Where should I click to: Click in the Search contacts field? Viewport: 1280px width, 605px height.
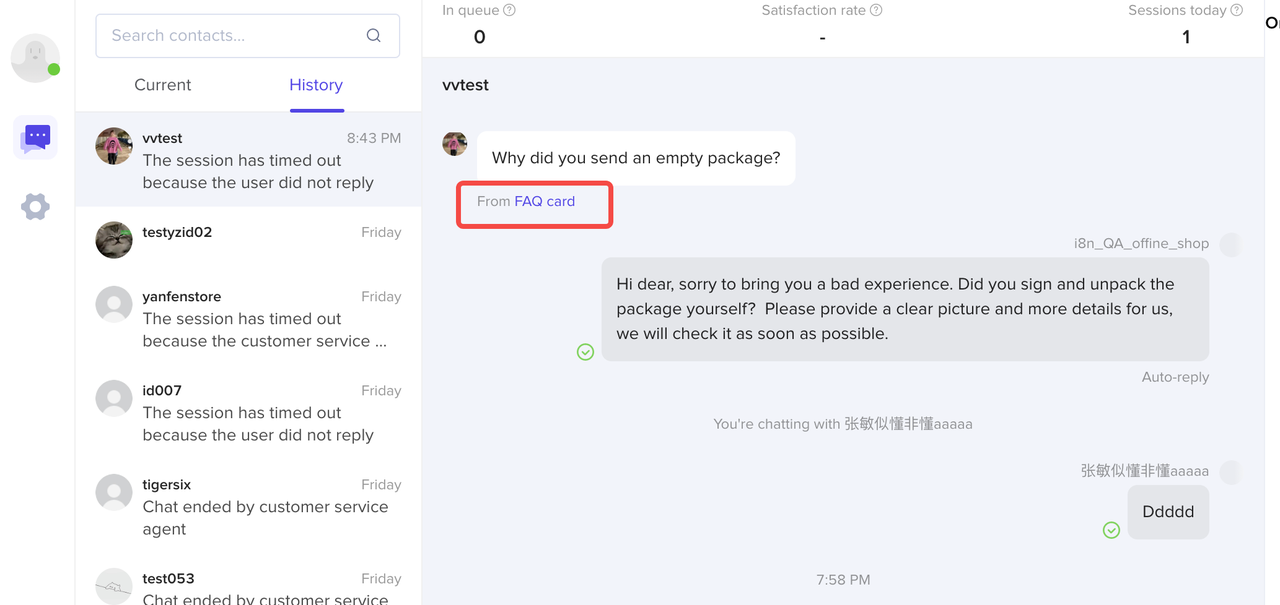(230, 36)
